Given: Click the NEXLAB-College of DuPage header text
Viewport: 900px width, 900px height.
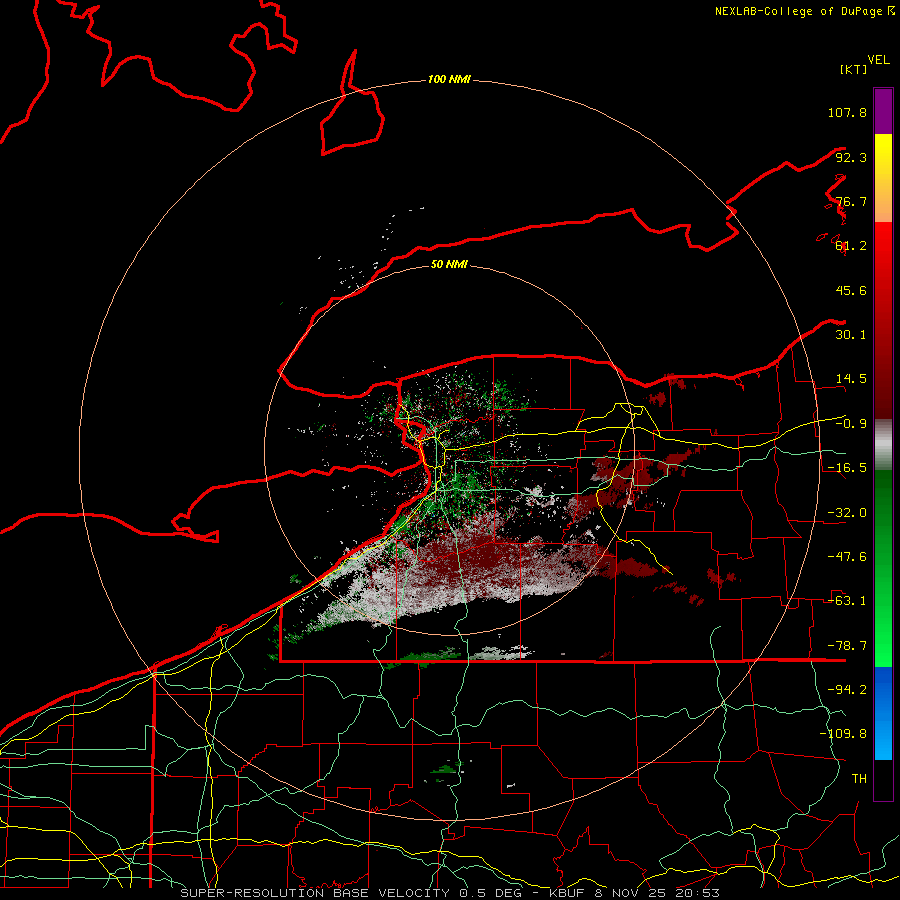Looking at the screenshot, I should (x=804, y=11).
